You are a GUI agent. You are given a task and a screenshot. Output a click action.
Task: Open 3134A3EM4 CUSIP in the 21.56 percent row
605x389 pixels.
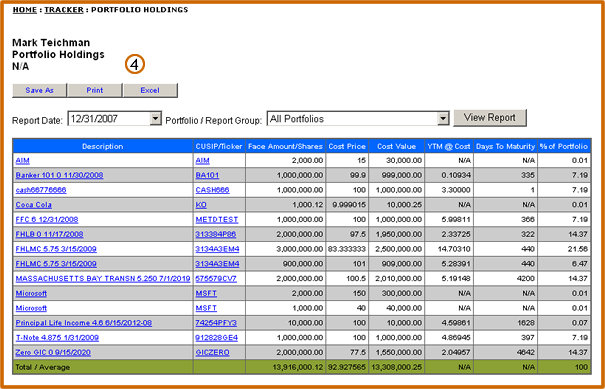point(217,249)
